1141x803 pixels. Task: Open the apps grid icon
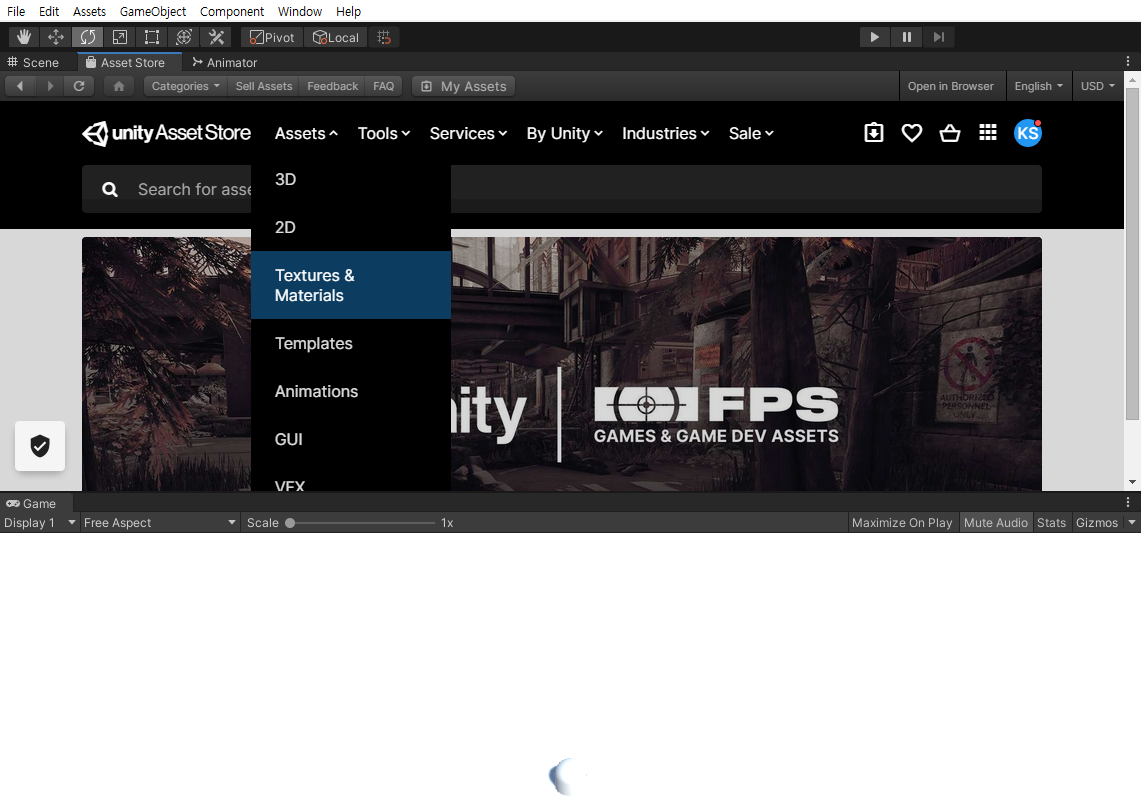987,132
